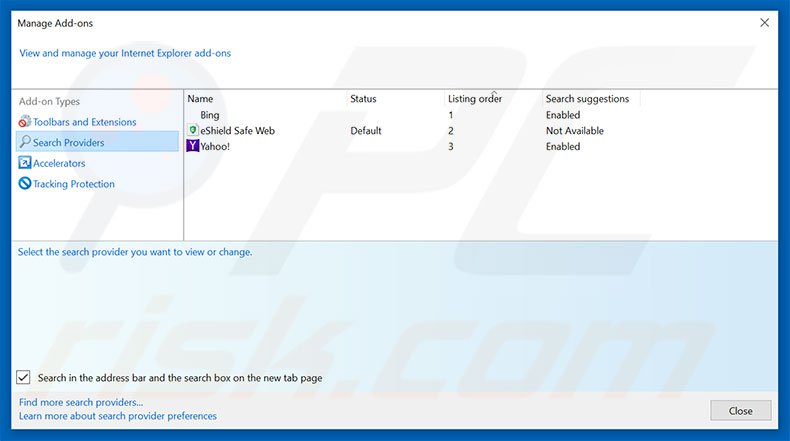Click the Default status of eShield
This screenshot has height=441, width=790.
click(366, 131)
